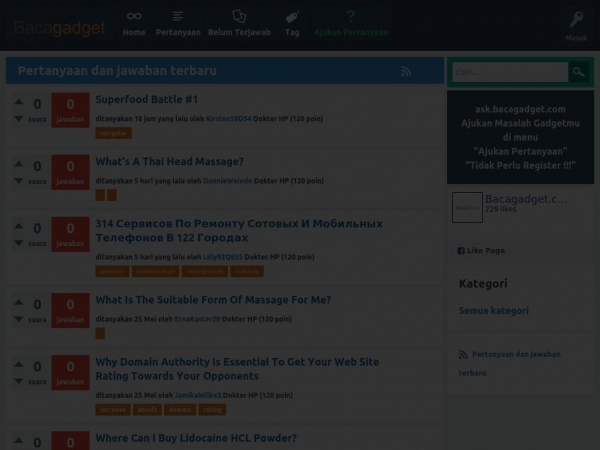
Task: Downvote the Thai Head Massage question
Action: (x=19, y=181)
